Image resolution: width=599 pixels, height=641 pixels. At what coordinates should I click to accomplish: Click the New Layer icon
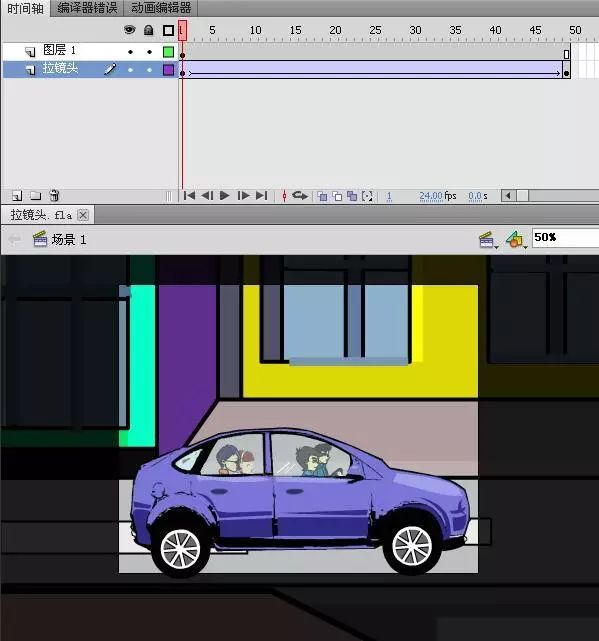(x=17, y=196)
